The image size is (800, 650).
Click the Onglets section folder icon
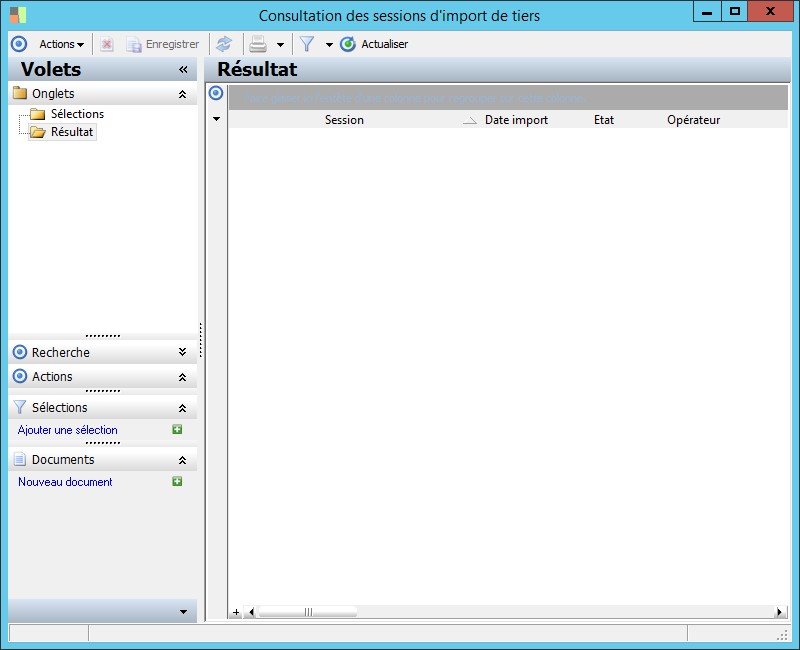click(20, 93)
